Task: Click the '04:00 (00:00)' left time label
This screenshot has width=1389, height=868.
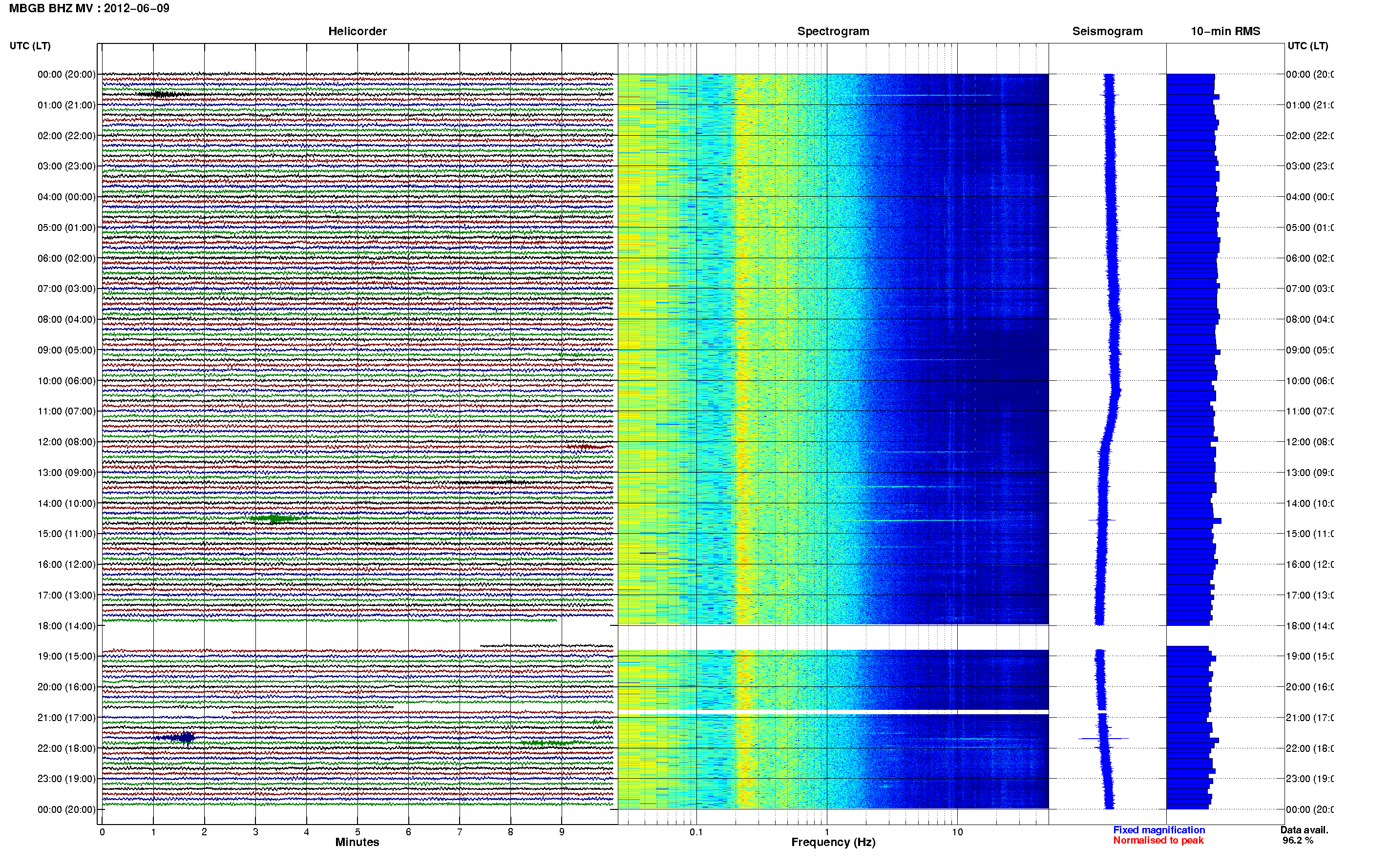Action: [66, 197]
